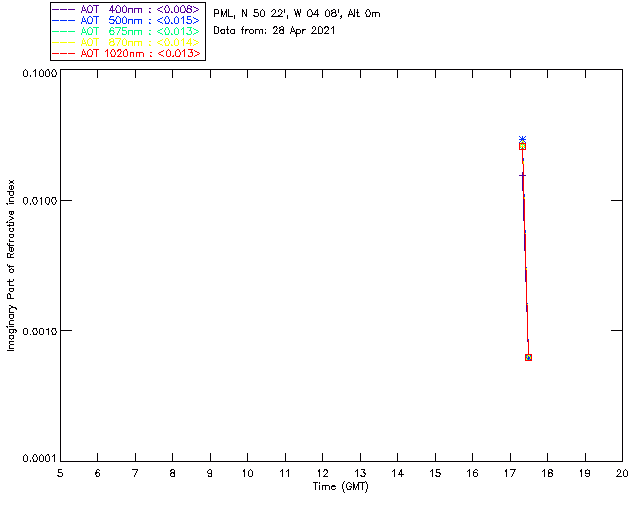Click the x-axis tick label 17
Screen dimensions: 640x512
(x=510, y=473)
